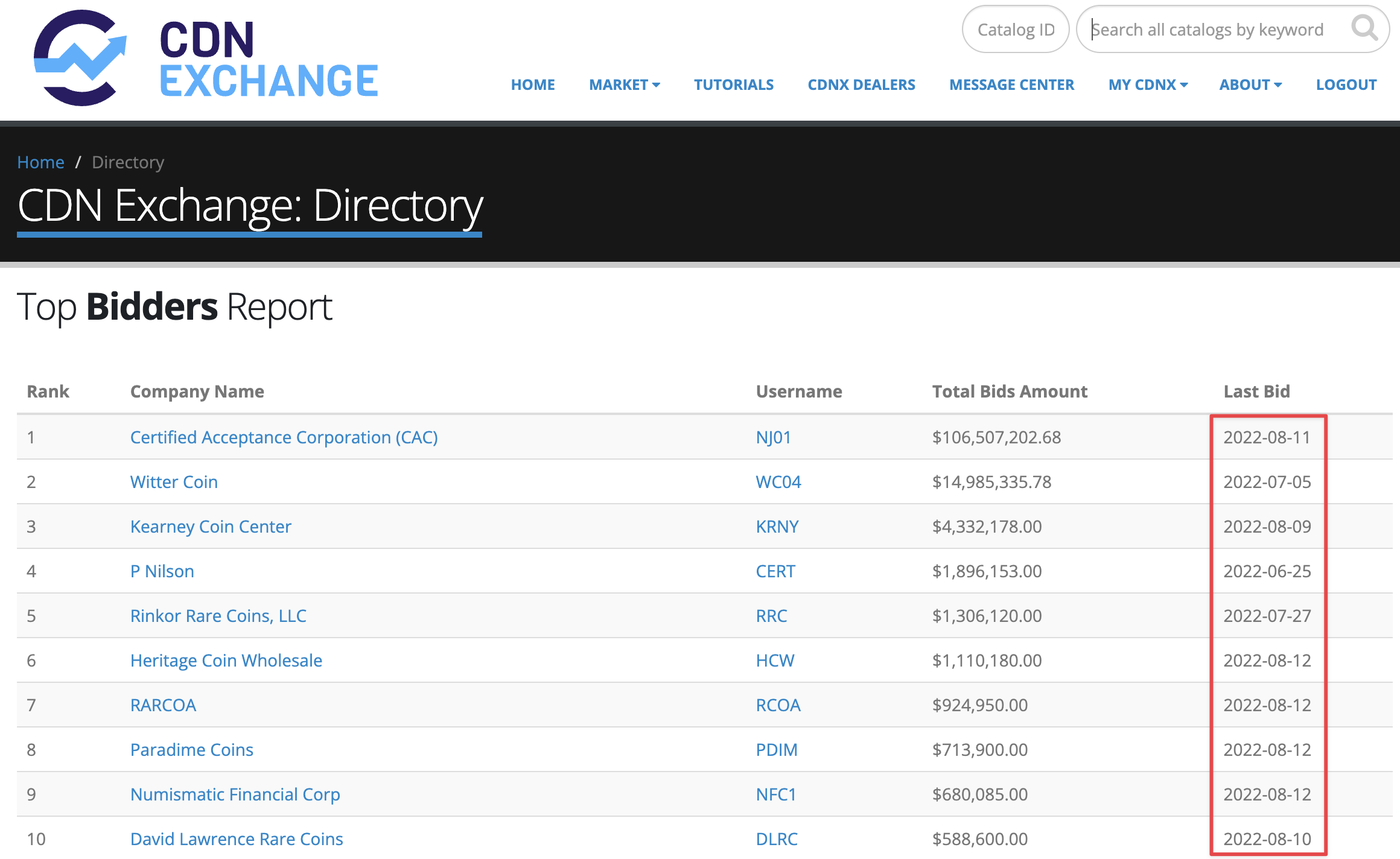Click the Company Name column header
This screenshot has width=1400, height=859.
[x=197, y=391]
